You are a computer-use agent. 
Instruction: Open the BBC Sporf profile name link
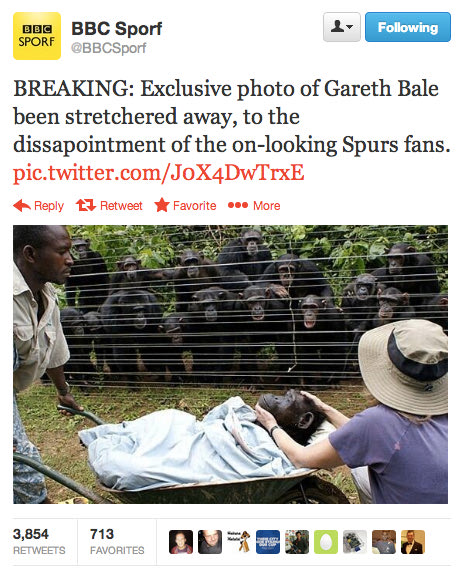click(116, 28)
